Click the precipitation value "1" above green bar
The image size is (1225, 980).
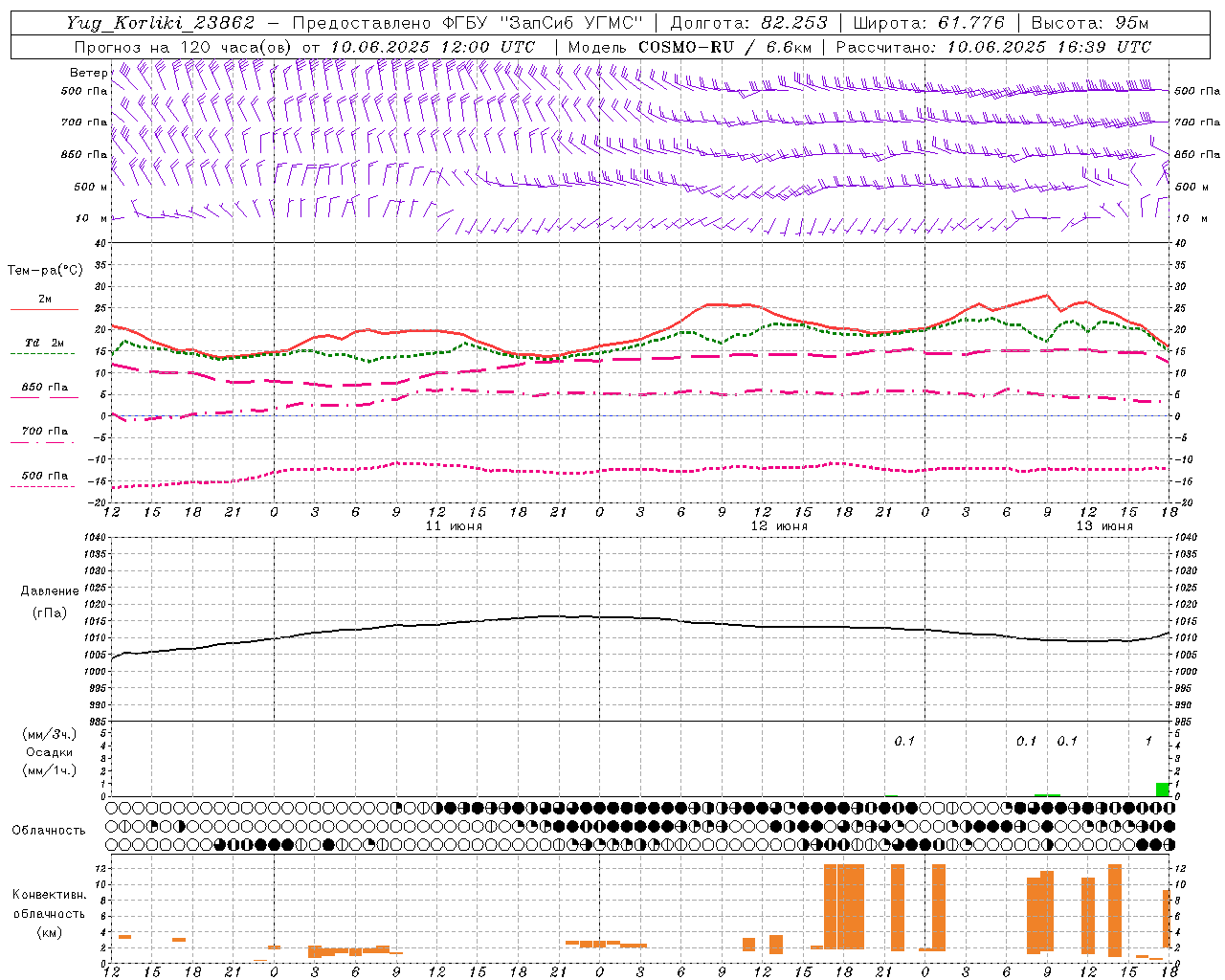1148,741
